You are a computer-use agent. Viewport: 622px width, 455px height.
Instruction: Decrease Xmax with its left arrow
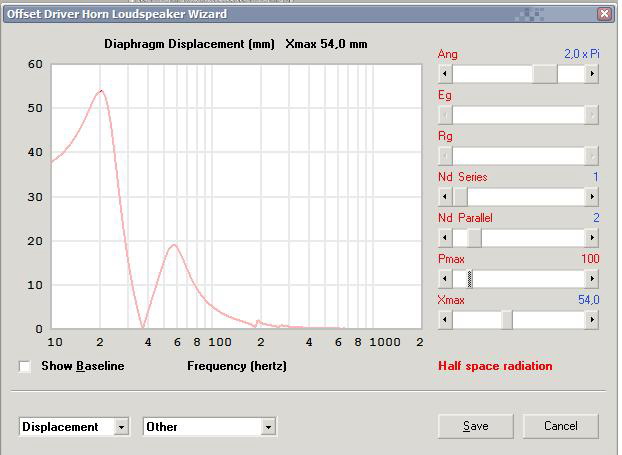click(x=445, y=320)
